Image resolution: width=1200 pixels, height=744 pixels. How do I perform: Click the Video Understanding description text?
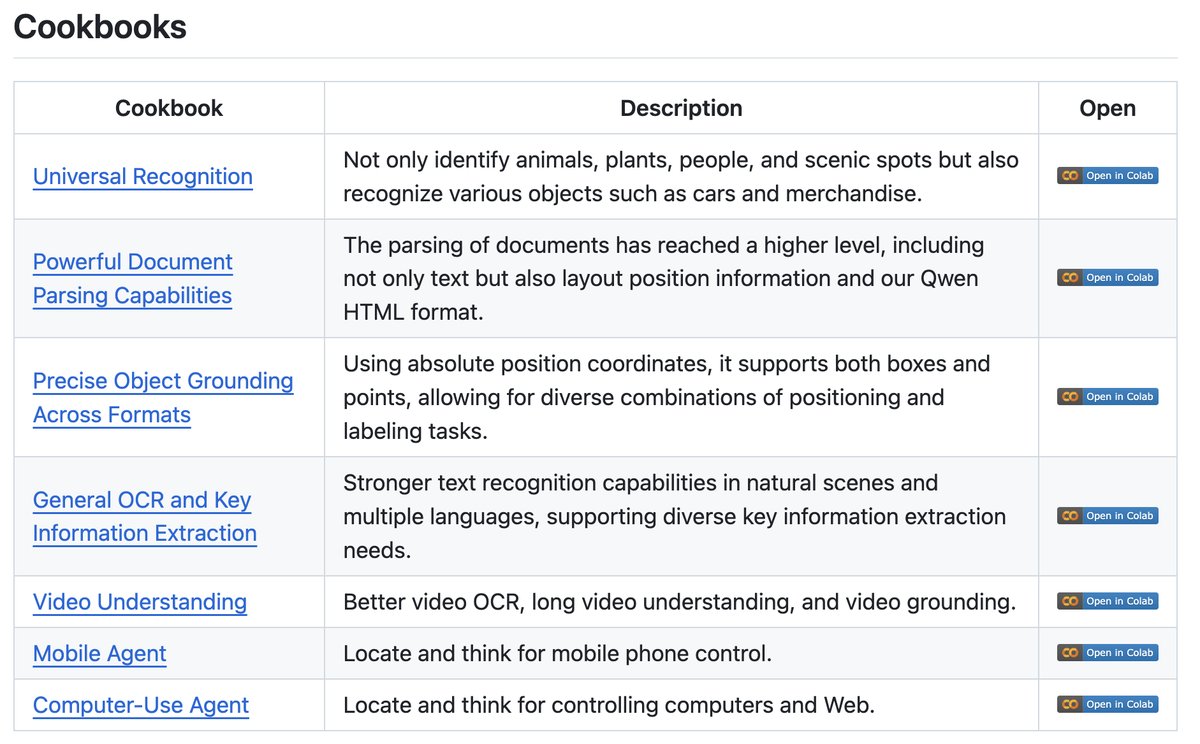click(679, 602)
